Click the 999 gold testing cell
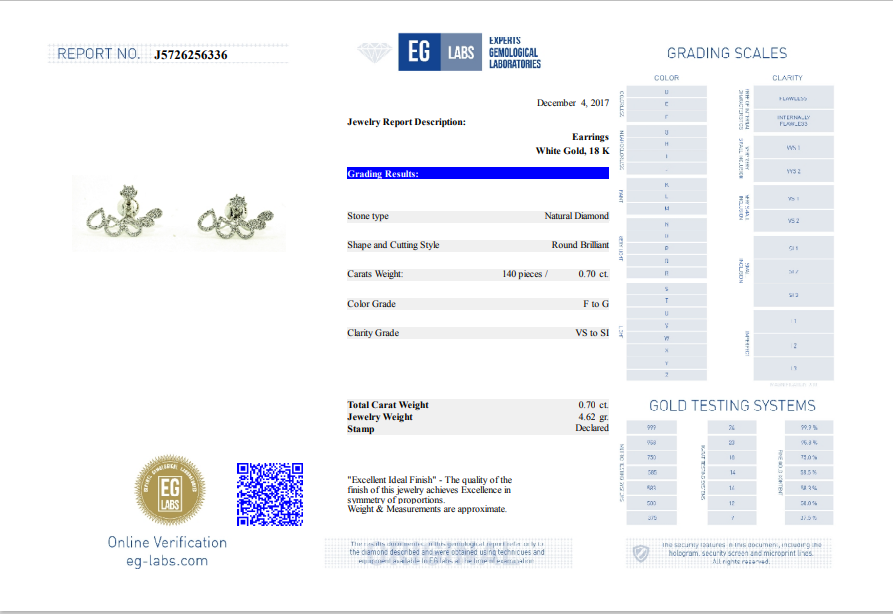The height and width of the screenshot is (614, 893). (651, 427)
